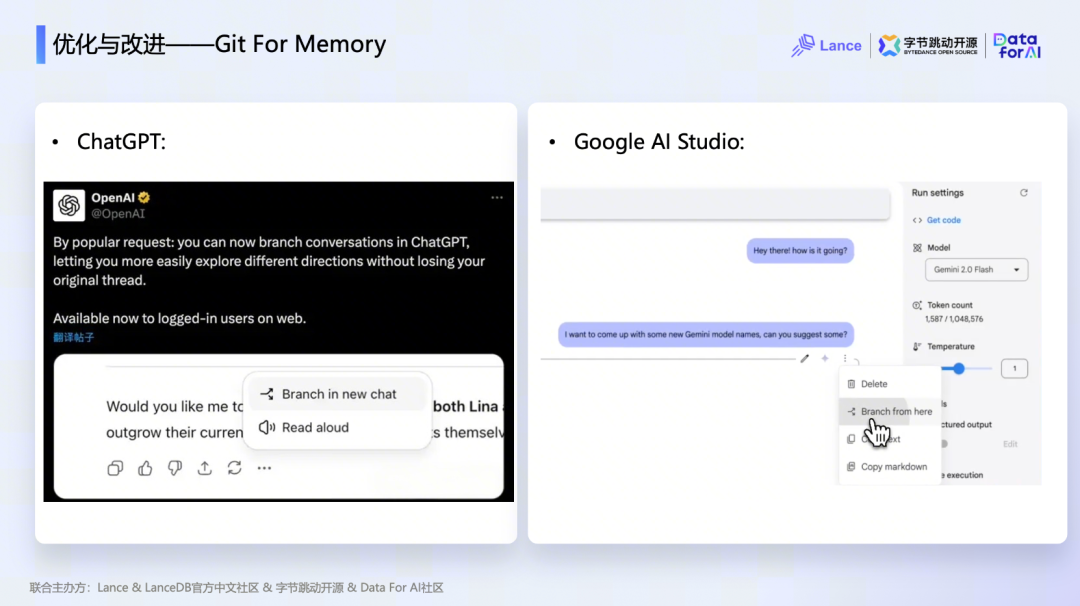Click the sparkle rerun icon
The height and width of the screenshot is (606, 1080).
(x=824, y=358)
